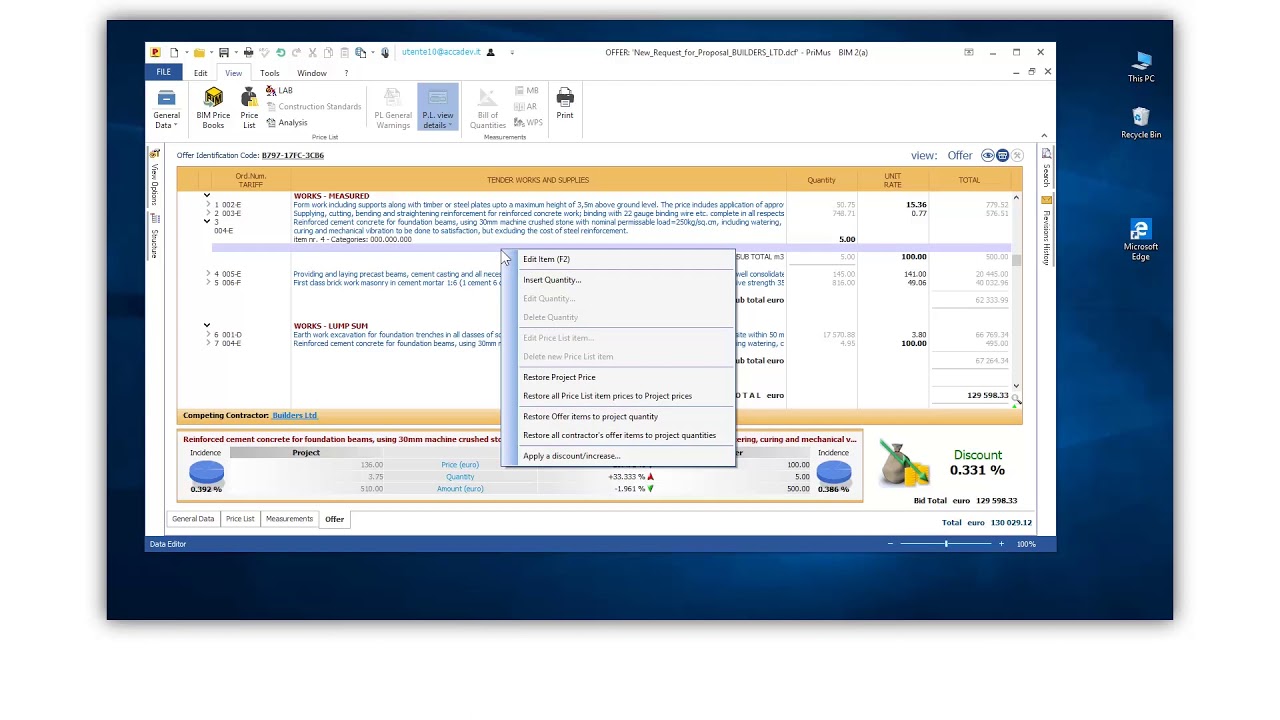Toggle the table view mode button
The image size is (1280, 720).
(1002, 155)
